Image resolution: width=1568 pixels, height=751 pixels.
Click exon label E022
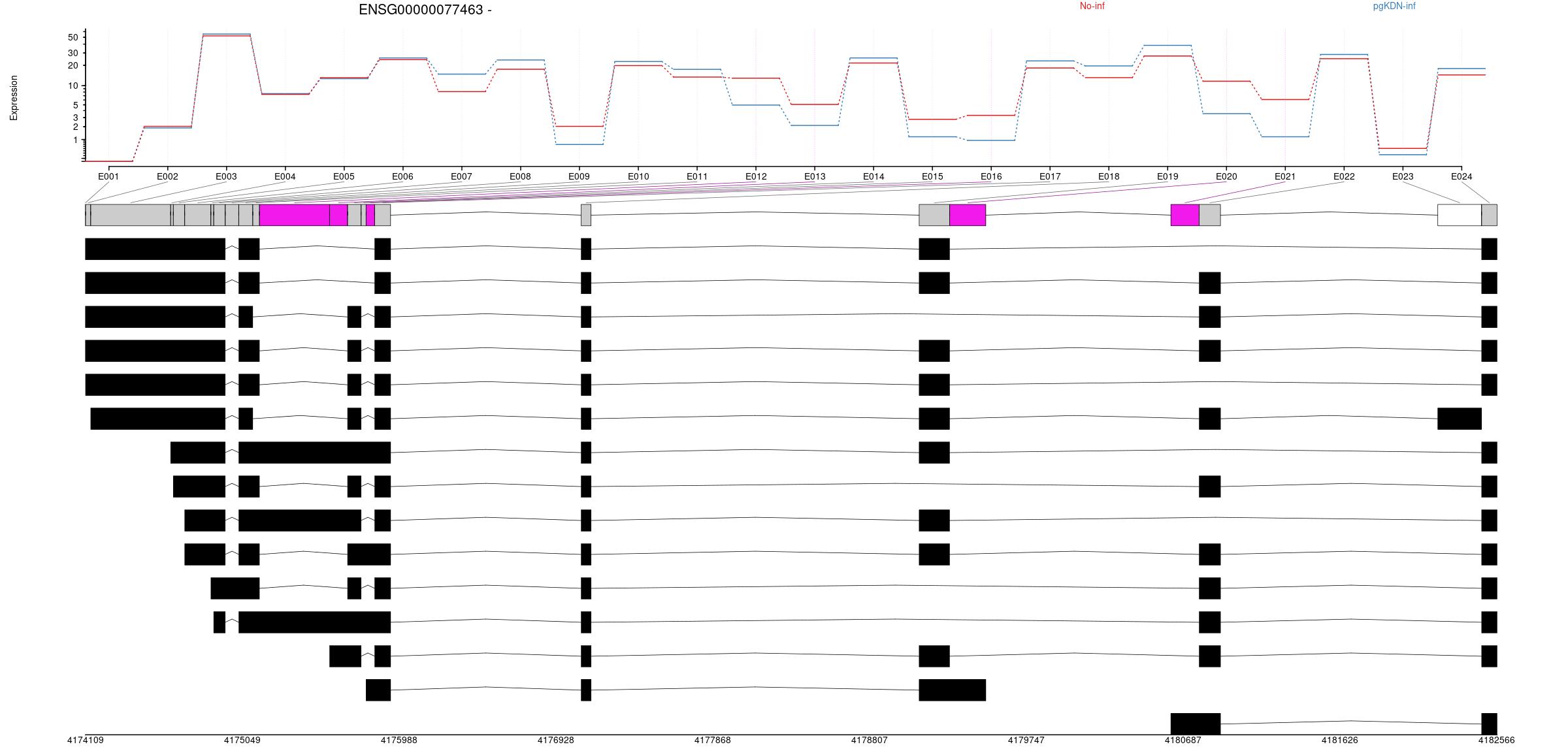point(1344,176)
